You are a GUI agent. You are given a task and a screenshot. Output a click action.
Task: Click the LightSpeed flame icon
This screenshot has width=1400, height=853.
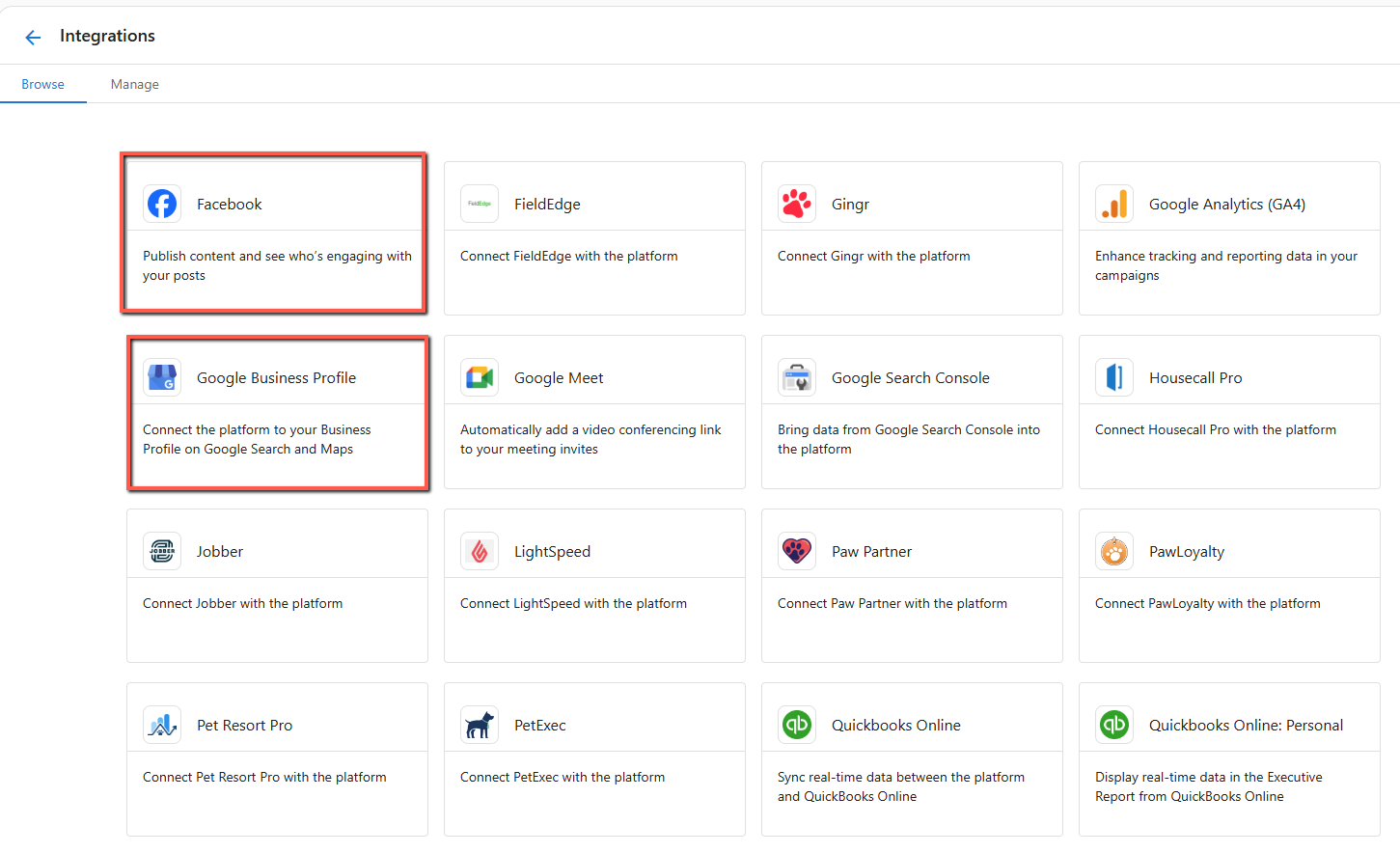click(x=480, y=551)
